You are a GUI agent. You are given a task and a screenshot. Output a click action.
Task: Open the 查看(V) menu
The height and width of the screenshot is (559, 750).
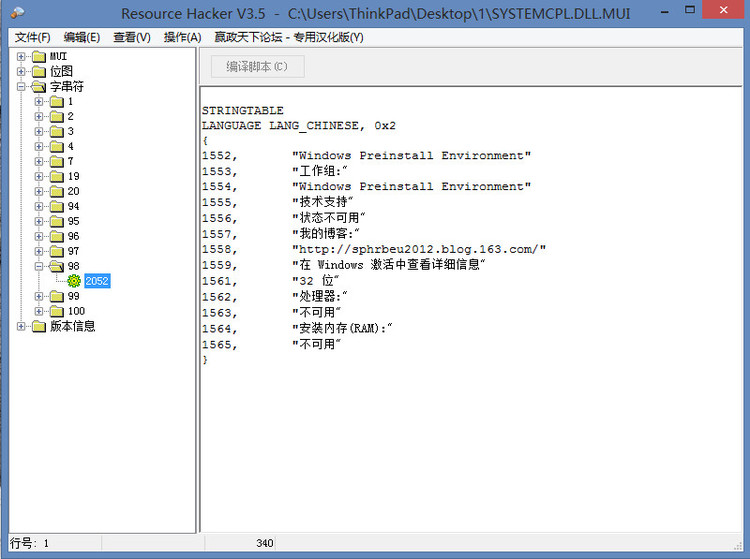tap(132, 37)
